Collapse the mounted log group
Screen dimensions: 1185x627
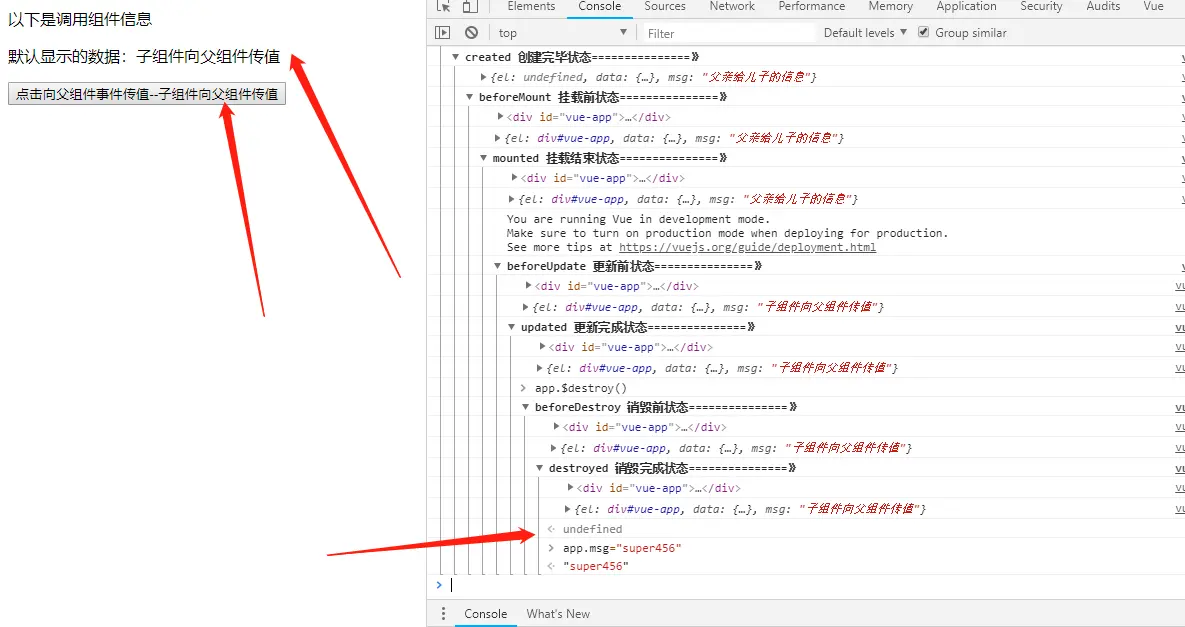click(484, 158)
